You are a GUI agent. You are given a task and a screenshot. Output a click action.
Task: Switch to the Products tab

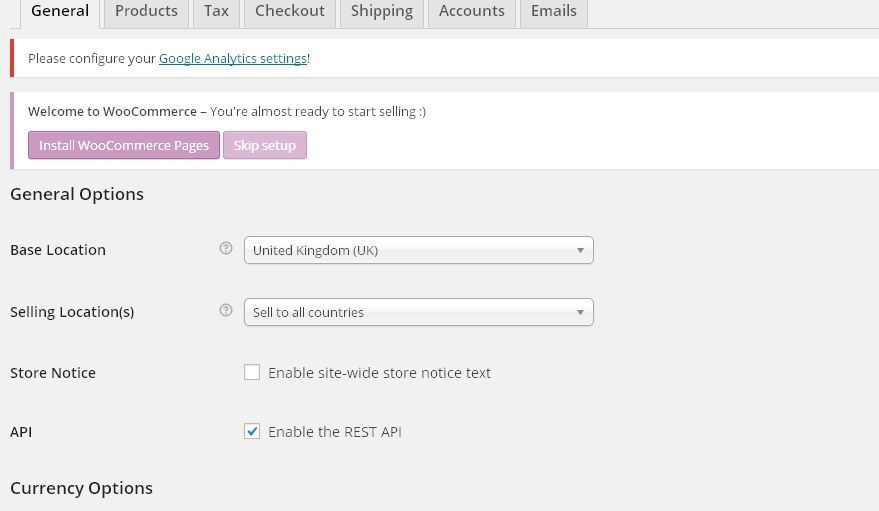click(x=146, y=12)
